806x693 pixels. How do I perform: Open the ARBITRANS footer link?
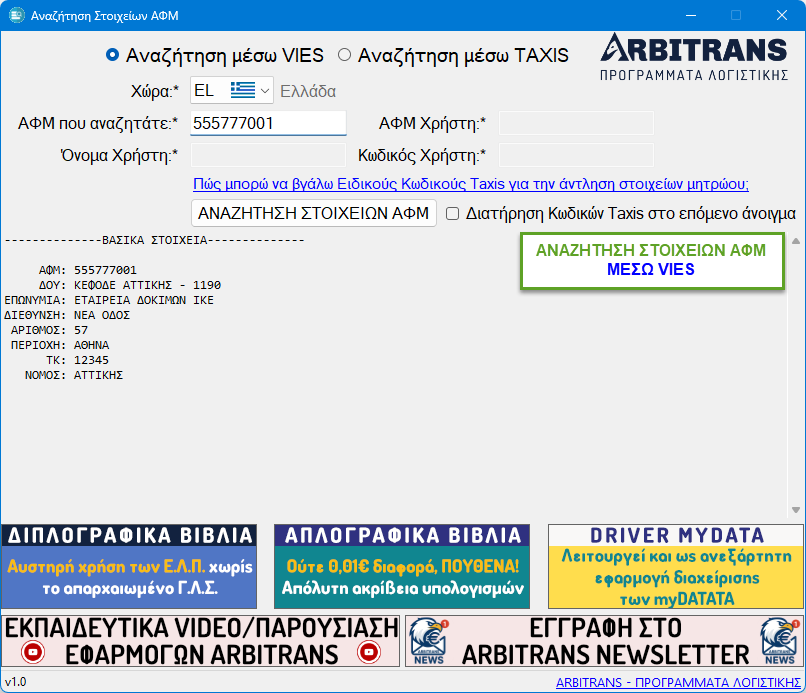[x=678, y=682]
